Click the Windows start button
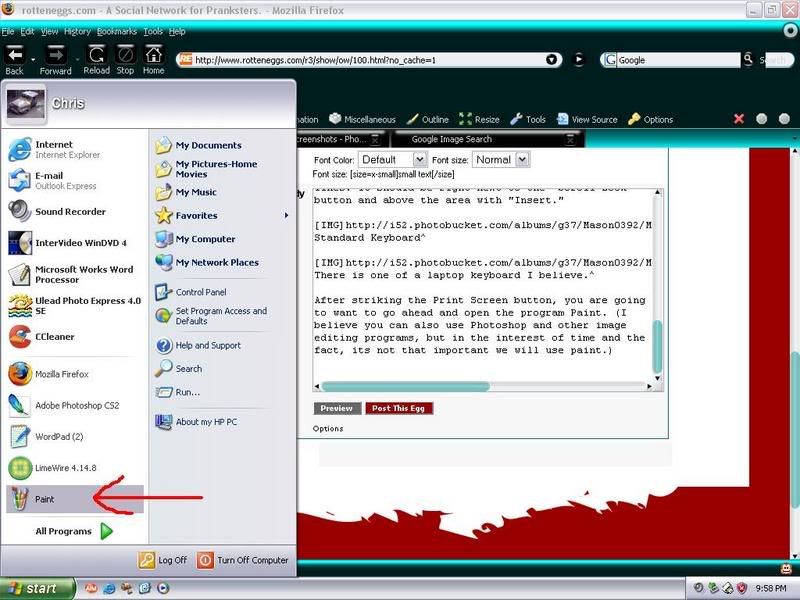The height and width of the screenshot is (600, 800). point(37,588)
